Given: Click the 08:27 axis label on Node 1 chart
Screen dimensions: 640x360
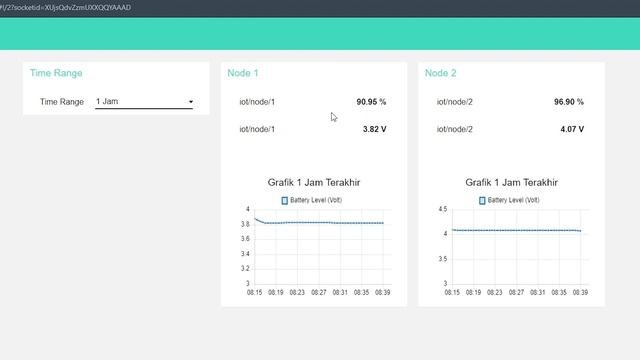Looking at the screenshot, I should click(318, 292).
